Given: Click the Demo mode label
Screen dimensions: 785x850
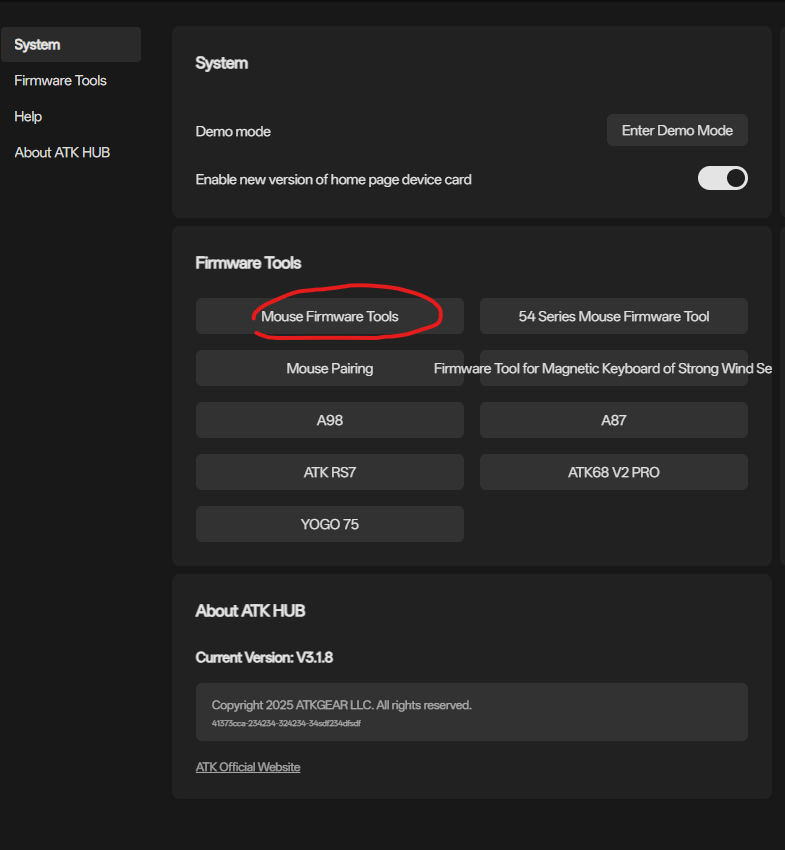Looking at the screenshot, I should (x=233, y=131).
